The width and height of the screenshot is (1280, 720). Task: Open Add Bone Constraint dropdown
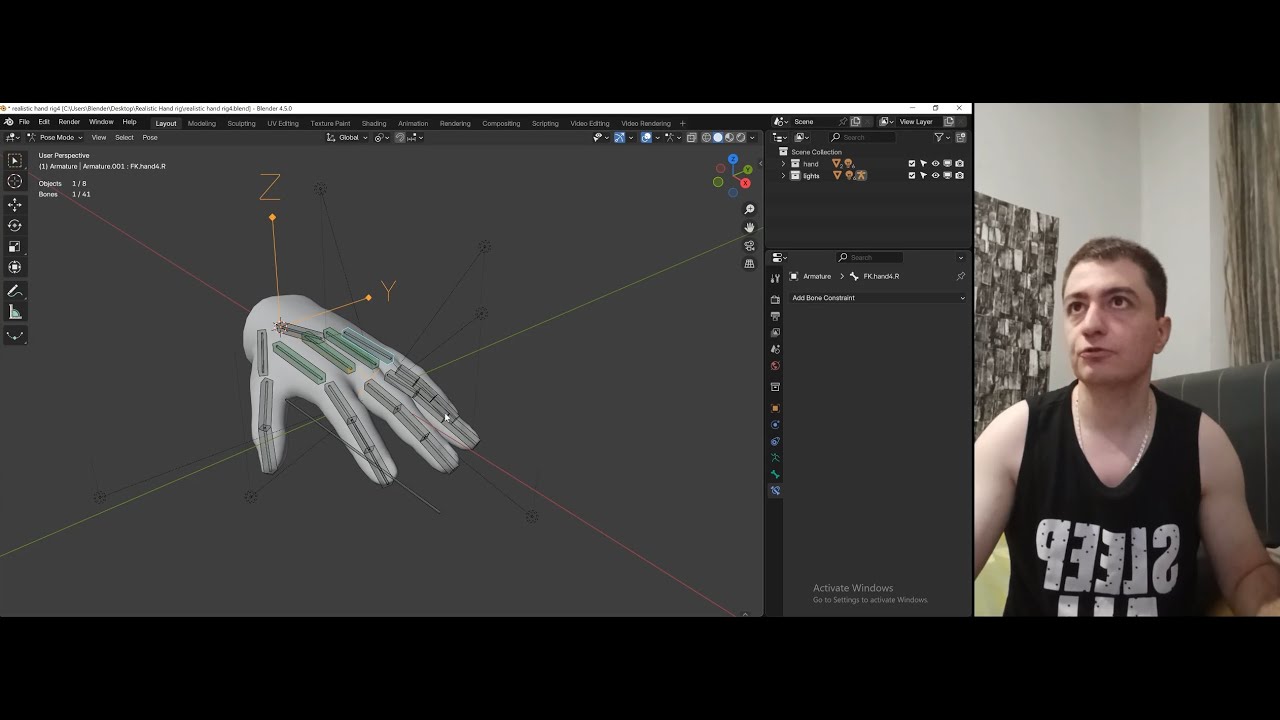pos(878,298)
